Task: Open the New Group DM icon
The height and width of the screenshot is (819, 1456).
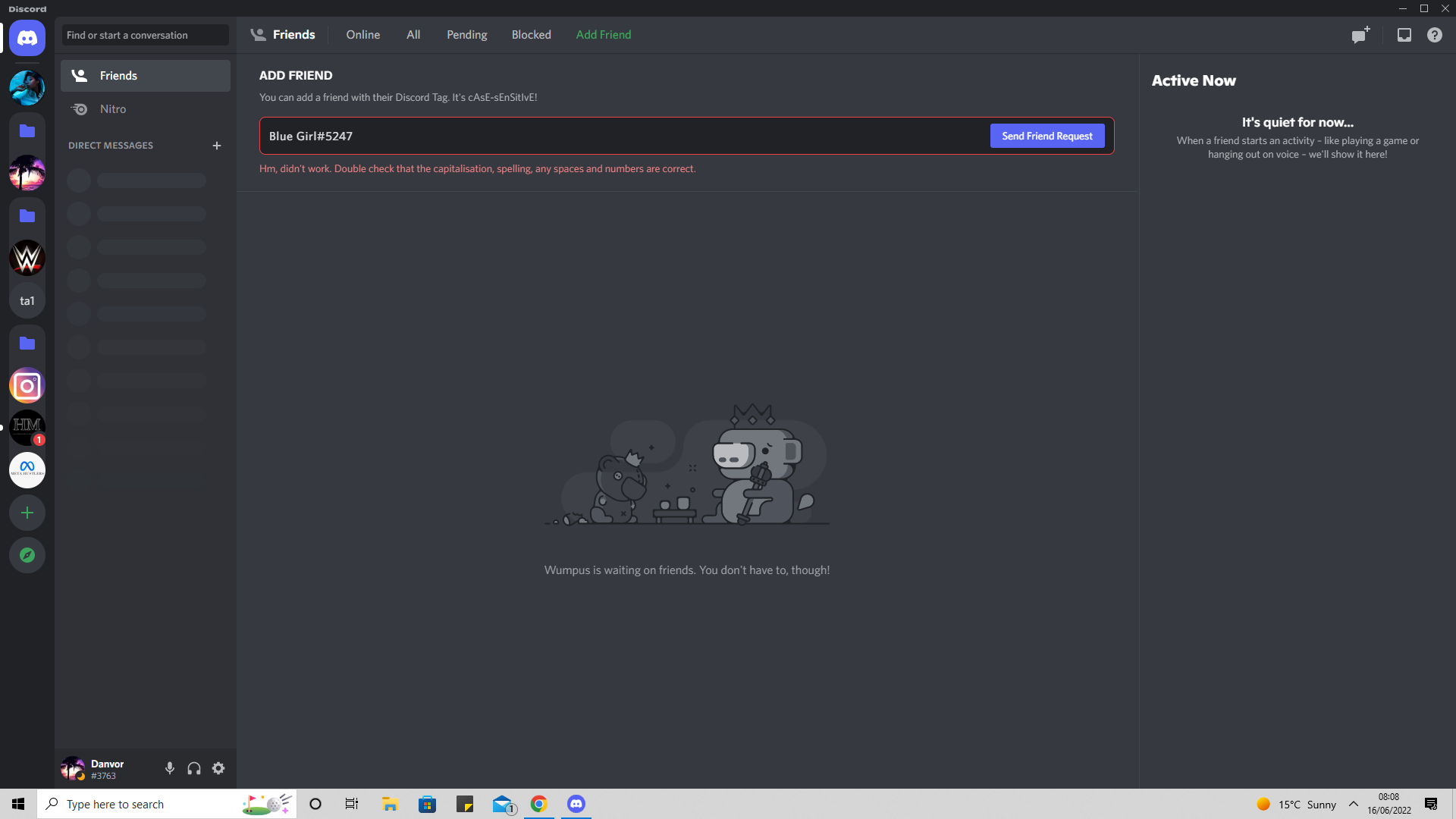Action: tap(1360, 35)
